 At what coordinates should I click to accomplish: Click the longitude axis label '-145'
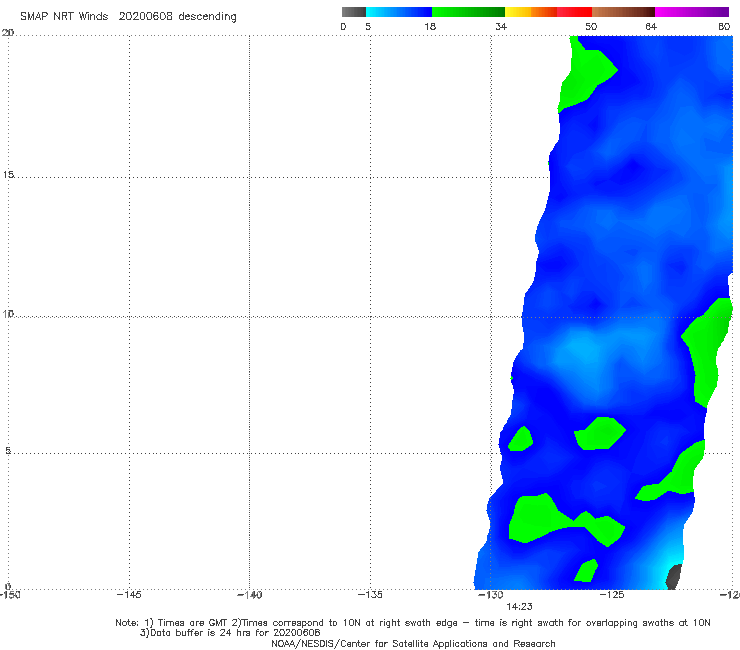[x=129, y=595]
